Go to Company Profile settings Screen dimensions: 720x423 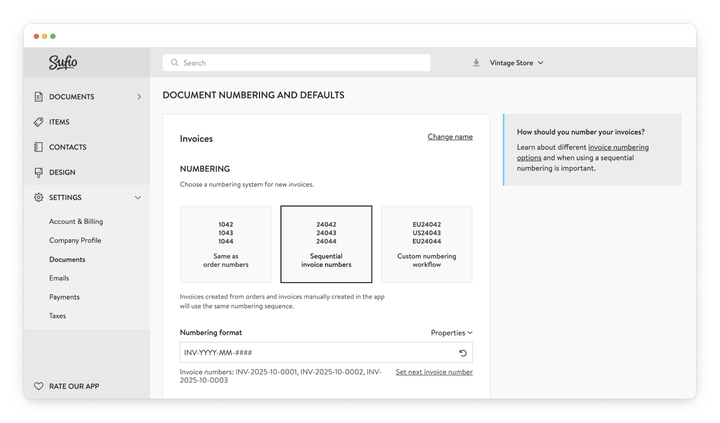[x=75, y=240]
